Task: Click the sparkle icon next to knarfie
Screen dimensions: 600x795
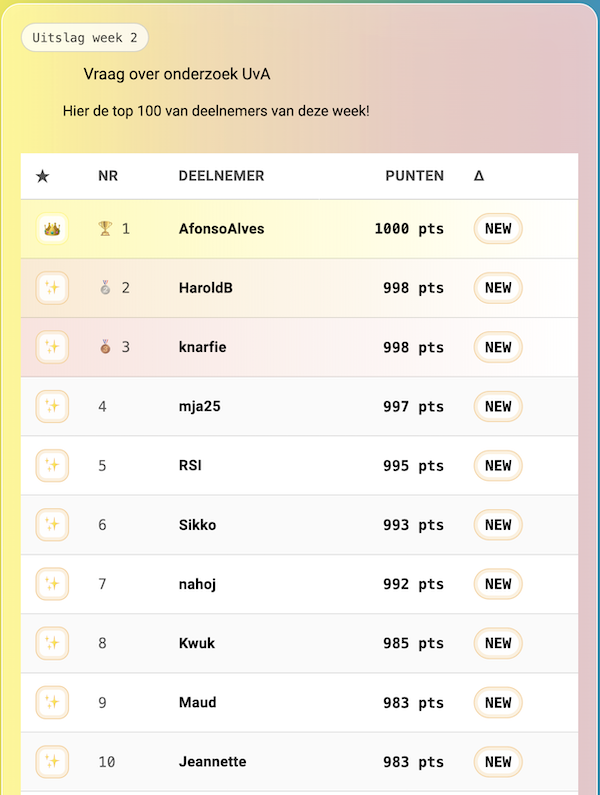Action: pos(52,347)
